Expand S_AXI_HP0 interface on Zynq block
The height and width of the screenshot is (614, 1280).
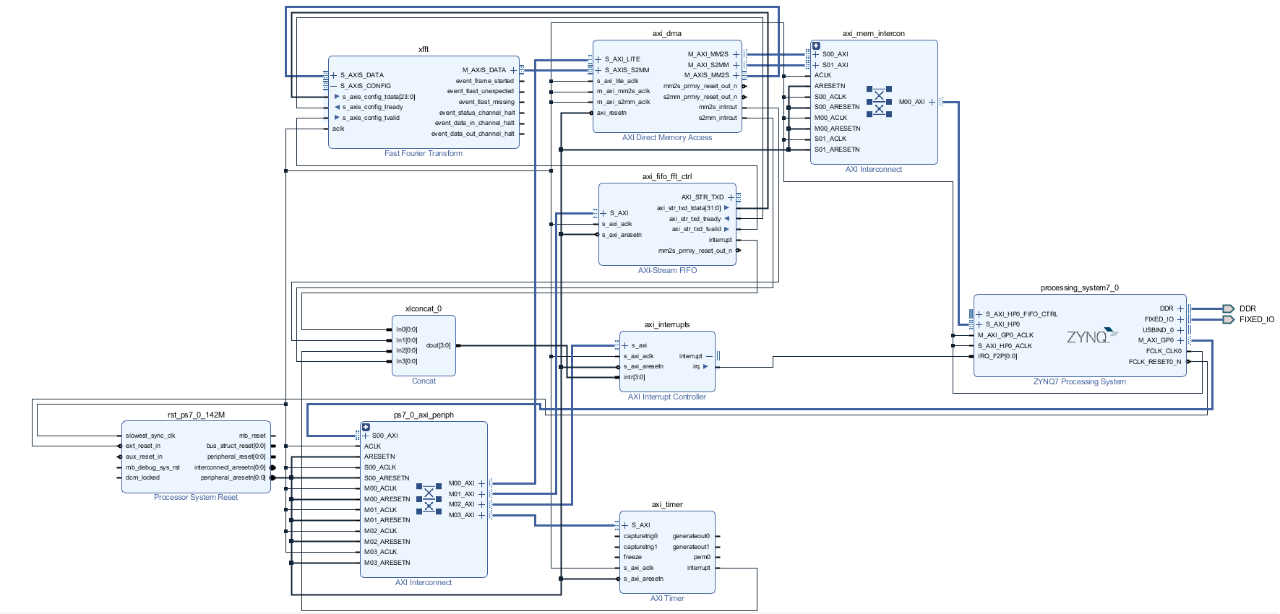click(x=980, y=324)
